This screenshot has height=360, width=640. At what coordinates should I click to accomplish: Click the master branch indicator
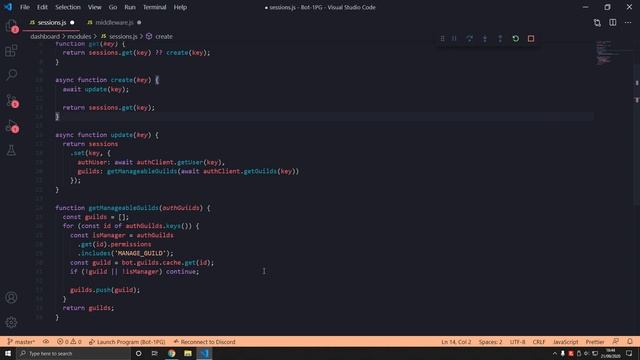click(x=21, y=342)
